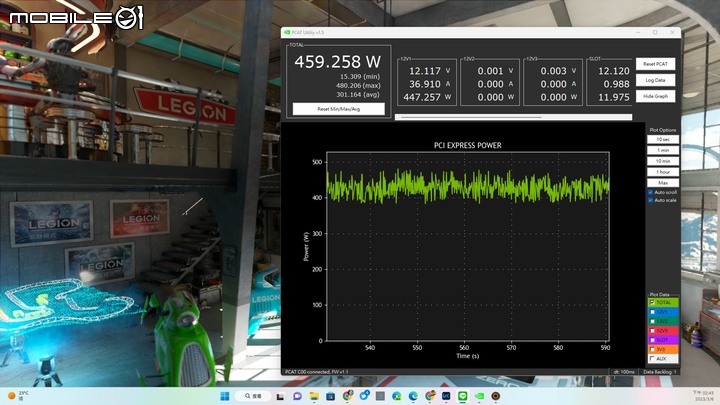
Task: Enable the 12V2 plot data checkbox
Action: pyautogui.click(x=652, y=321)
